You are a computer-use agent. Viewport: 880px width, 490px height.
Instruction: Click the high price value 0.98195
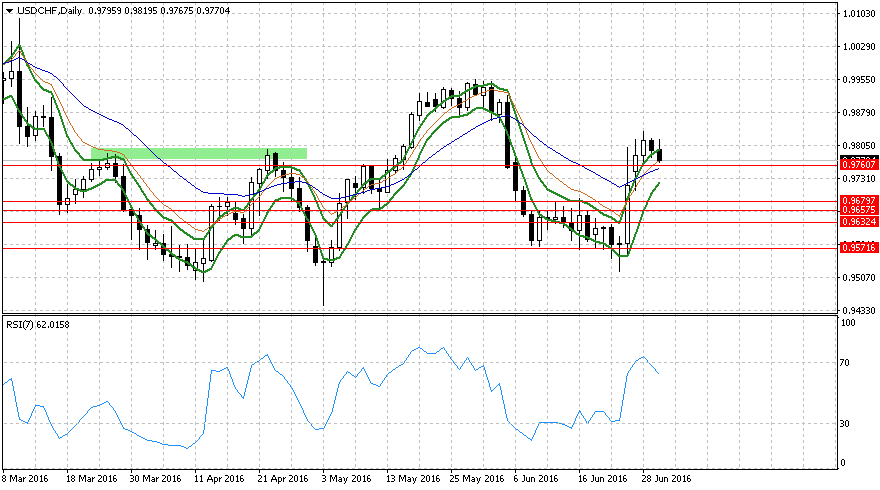(x=140, y=11)
